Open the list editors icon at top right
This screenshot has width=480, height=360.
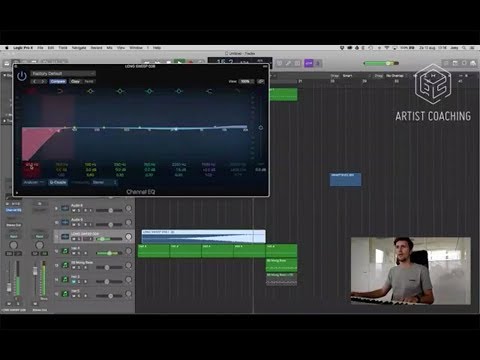tap(446, 63)
